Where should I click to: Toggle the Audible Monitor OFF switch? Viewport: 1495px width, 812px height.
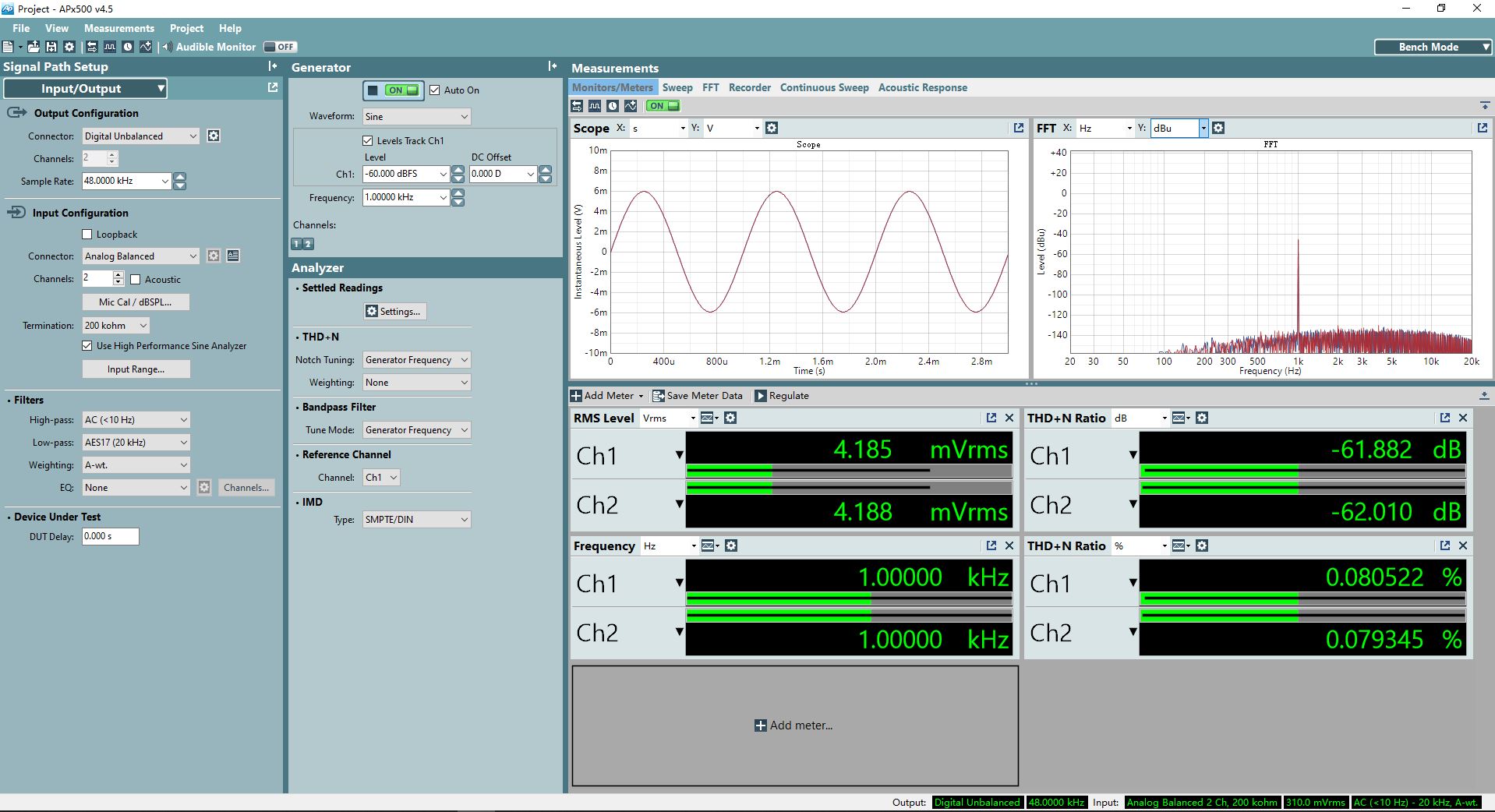(x=280, y=47)
